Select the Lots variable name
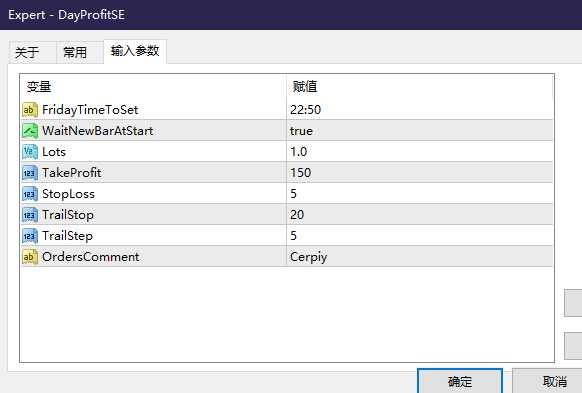582x393 pixels. point(54,152)
